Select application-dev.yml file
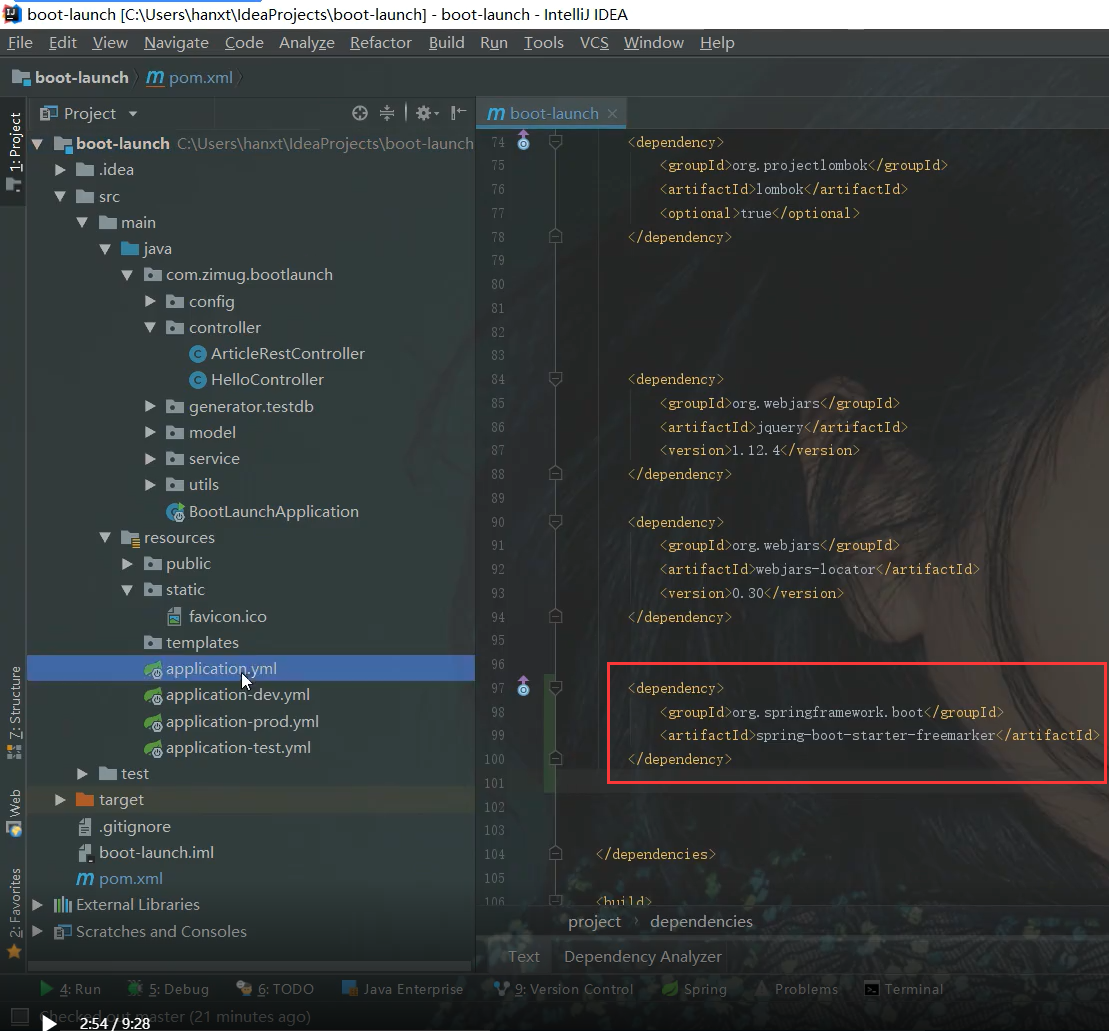Viewport: 1109px width, 1031px height. tap(238, 695)
